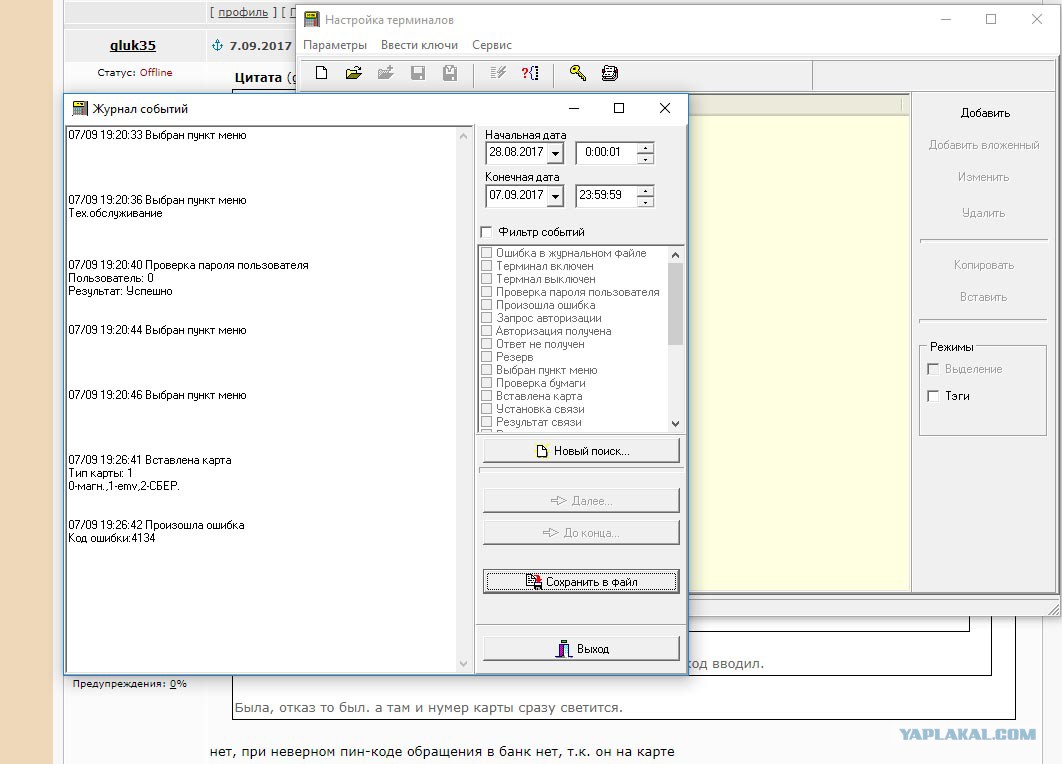Decrease start time 0:00:01 with down spinner
The height and width of the screenshot is (764, 1062).
[x=645, y=159]
